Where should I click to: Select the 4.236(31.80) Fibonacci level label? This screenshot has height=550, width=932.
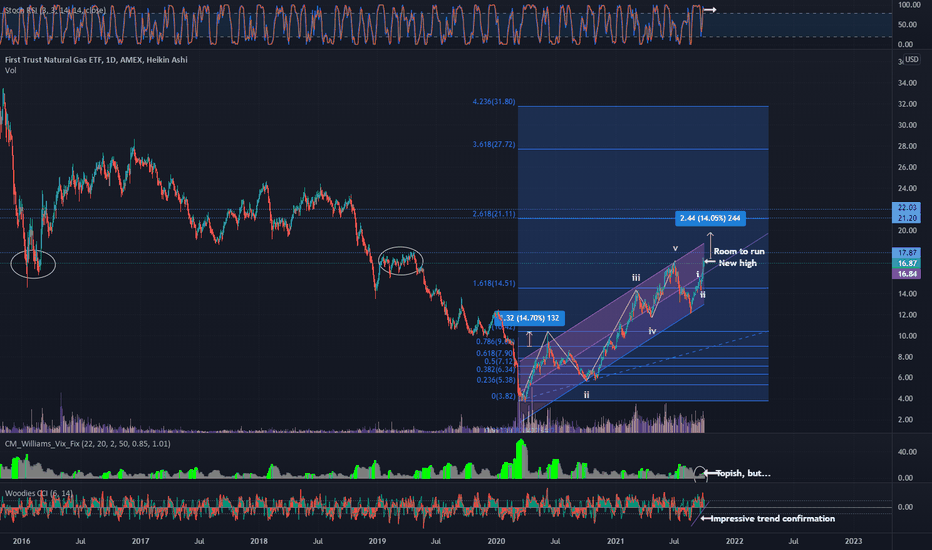coord(494,102)
